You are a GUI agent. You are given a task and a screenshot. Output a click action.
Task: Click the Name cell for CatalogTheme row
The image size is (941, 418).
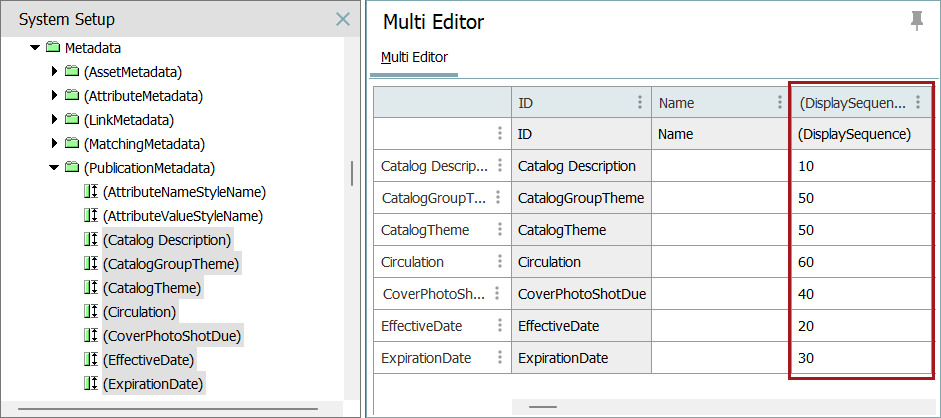pos(720,230)
